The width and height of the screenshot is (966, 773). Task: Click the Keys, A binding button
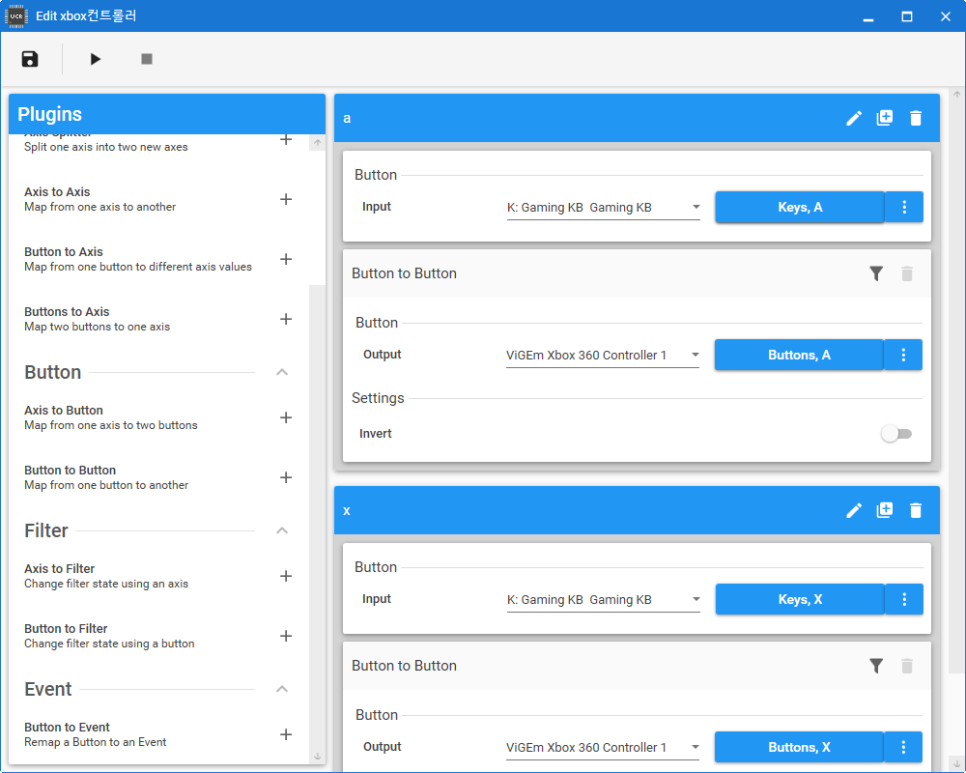click(x=800, y=207)
